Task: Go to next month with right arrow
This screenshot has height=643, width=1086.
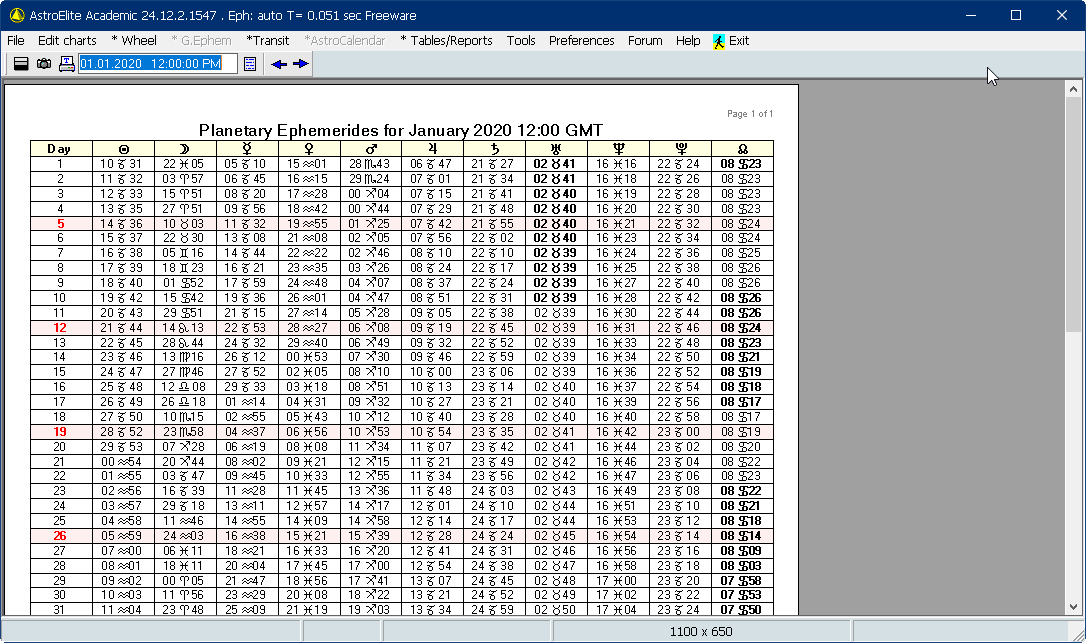Action: coord(301,64)
